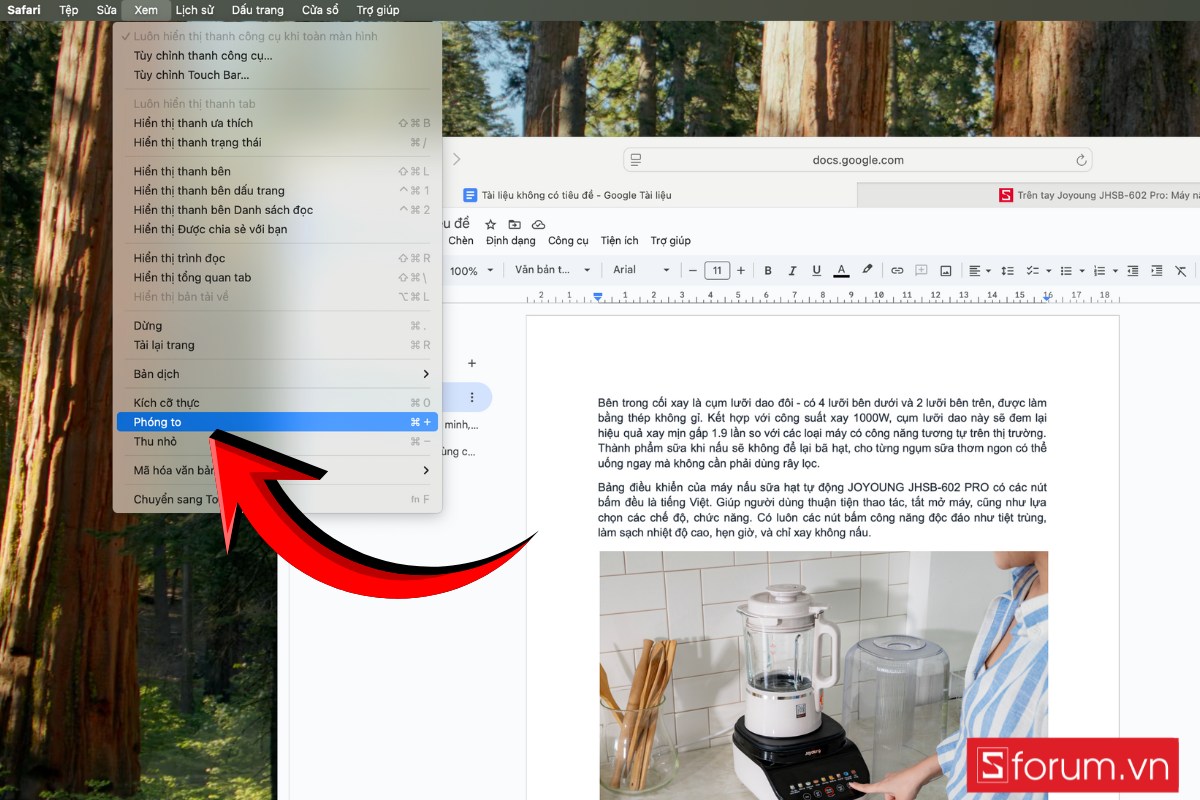Click the text alignment icon
The height and width of the screenshot is (800, 1200).
coord(975,270)
